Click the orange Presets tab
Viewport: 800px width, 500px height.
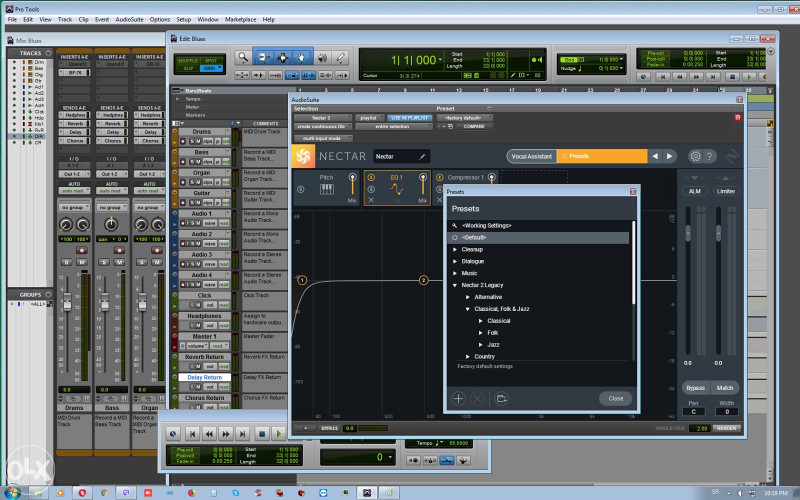click(602, 156)
